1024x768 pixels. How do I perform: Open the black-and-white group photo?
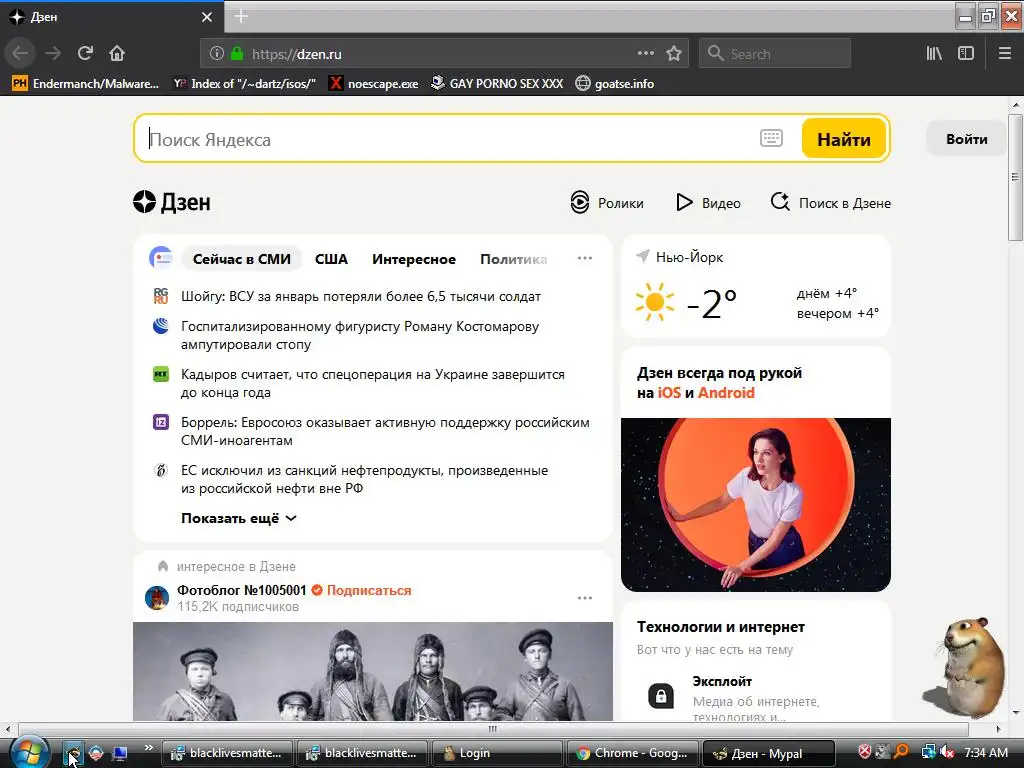click(373, 671)
